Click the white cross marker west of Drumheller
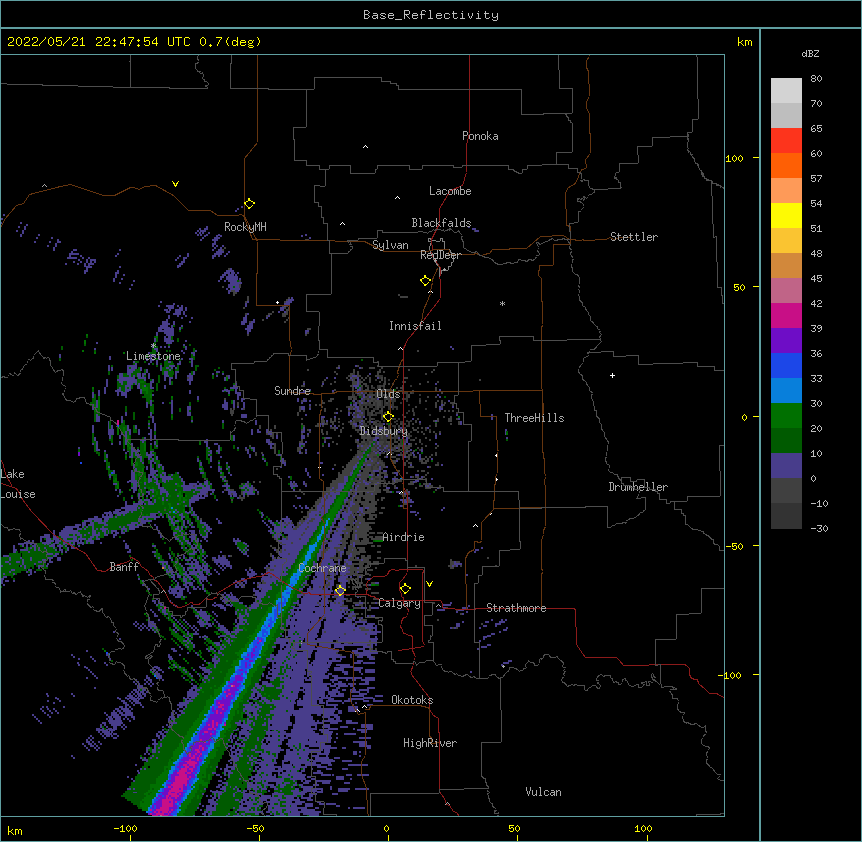This screenshot has height=842, width=862. tap(612, 375)
